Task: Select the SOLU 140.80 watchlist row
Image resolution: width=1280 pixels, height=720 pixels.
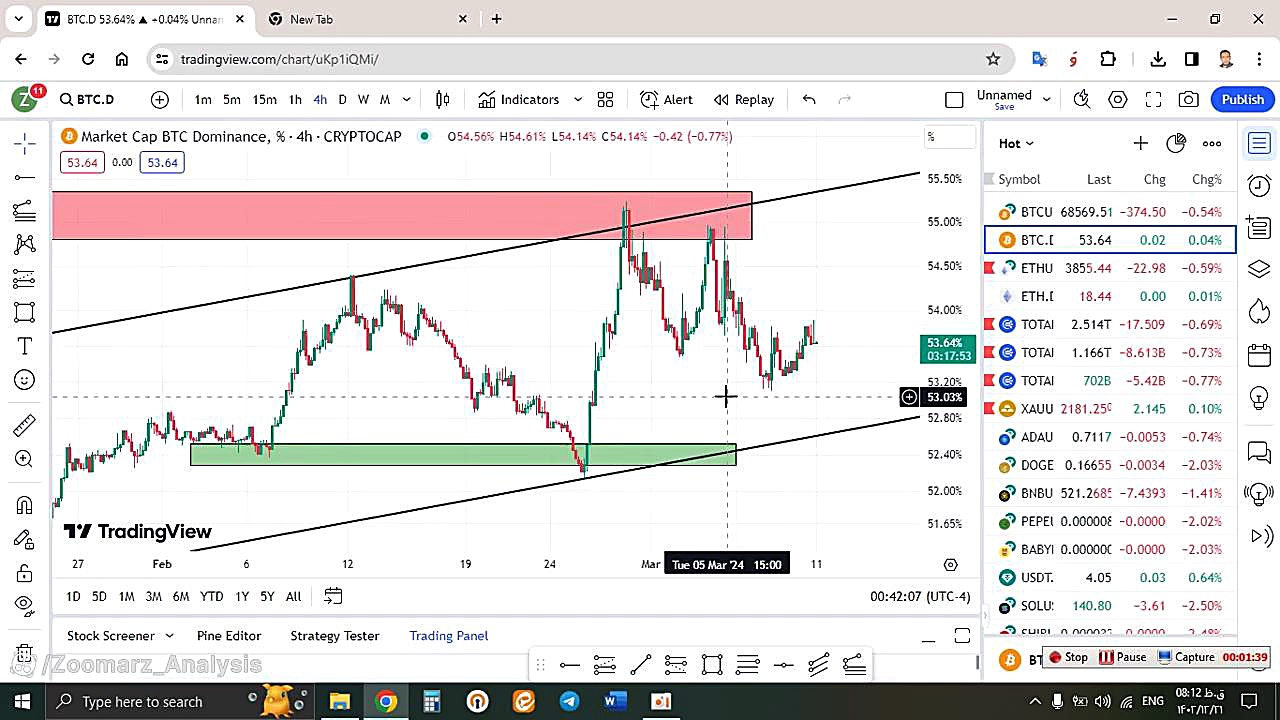Action: coord(1110,605)
